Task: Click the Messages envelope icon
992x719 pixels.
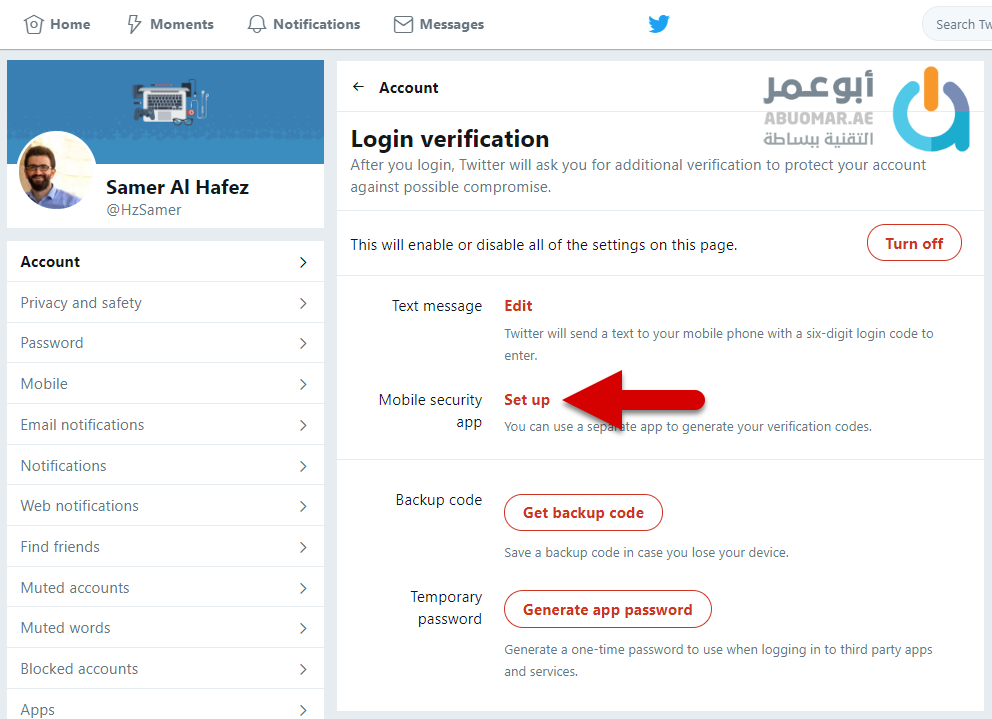Action: [x=404, y=24]
